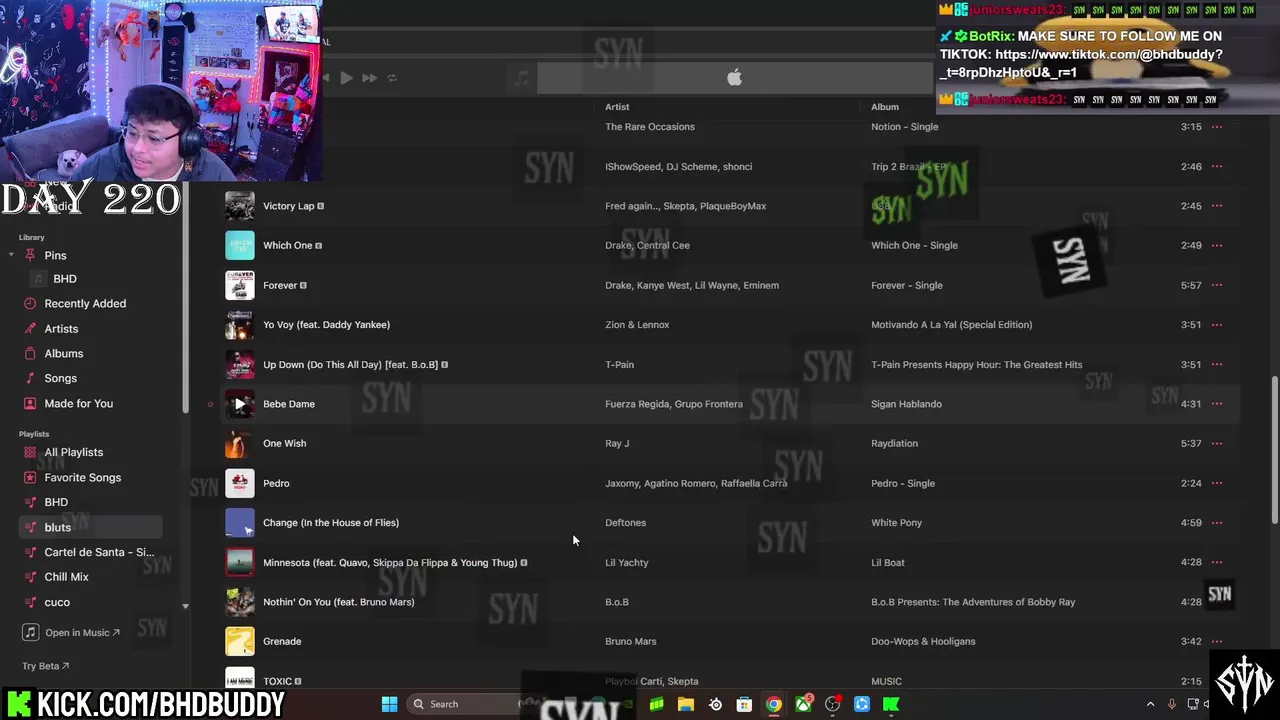The image size is (1280, 720).
Task: Click the Chill Mix playlist icon
Action: (30, 577)
